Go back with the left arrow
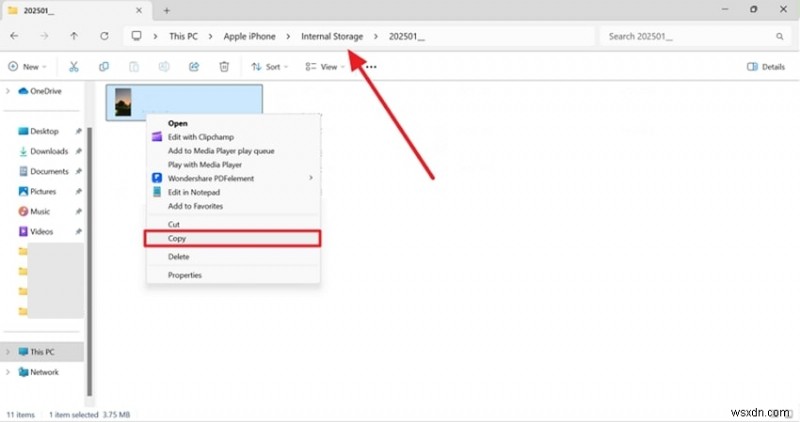This screenshot has height=422, width=800. (x=14, y=36)
